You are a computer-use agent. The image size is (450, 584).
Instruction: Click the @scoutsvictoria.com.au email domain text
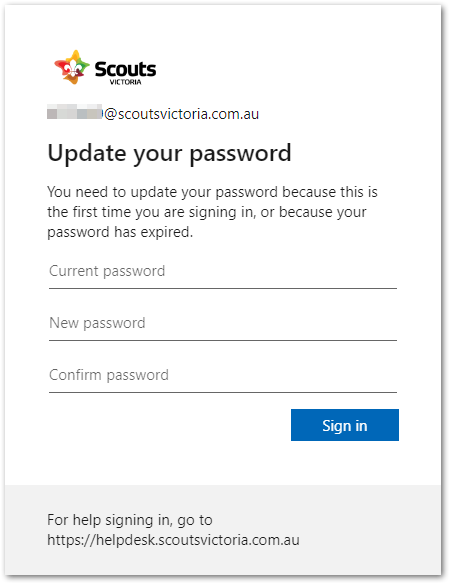tap(181, 114)
